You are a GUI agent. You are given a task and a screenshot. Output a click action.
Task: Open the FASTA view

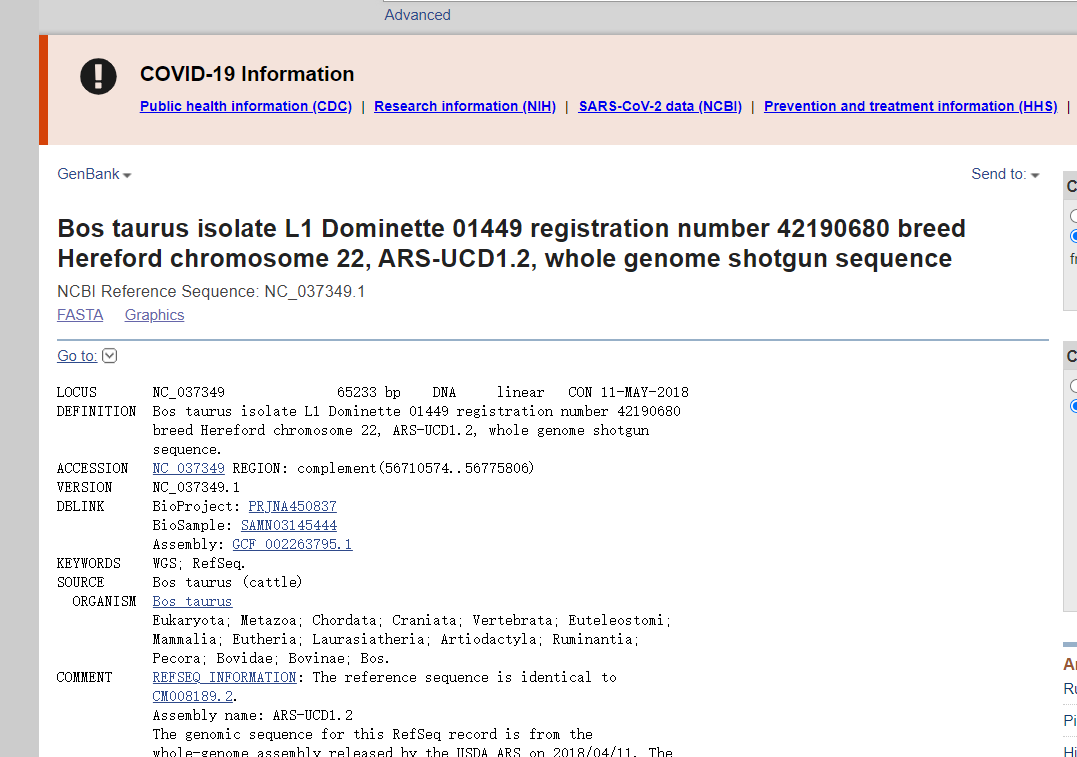[x=80, y=315]
